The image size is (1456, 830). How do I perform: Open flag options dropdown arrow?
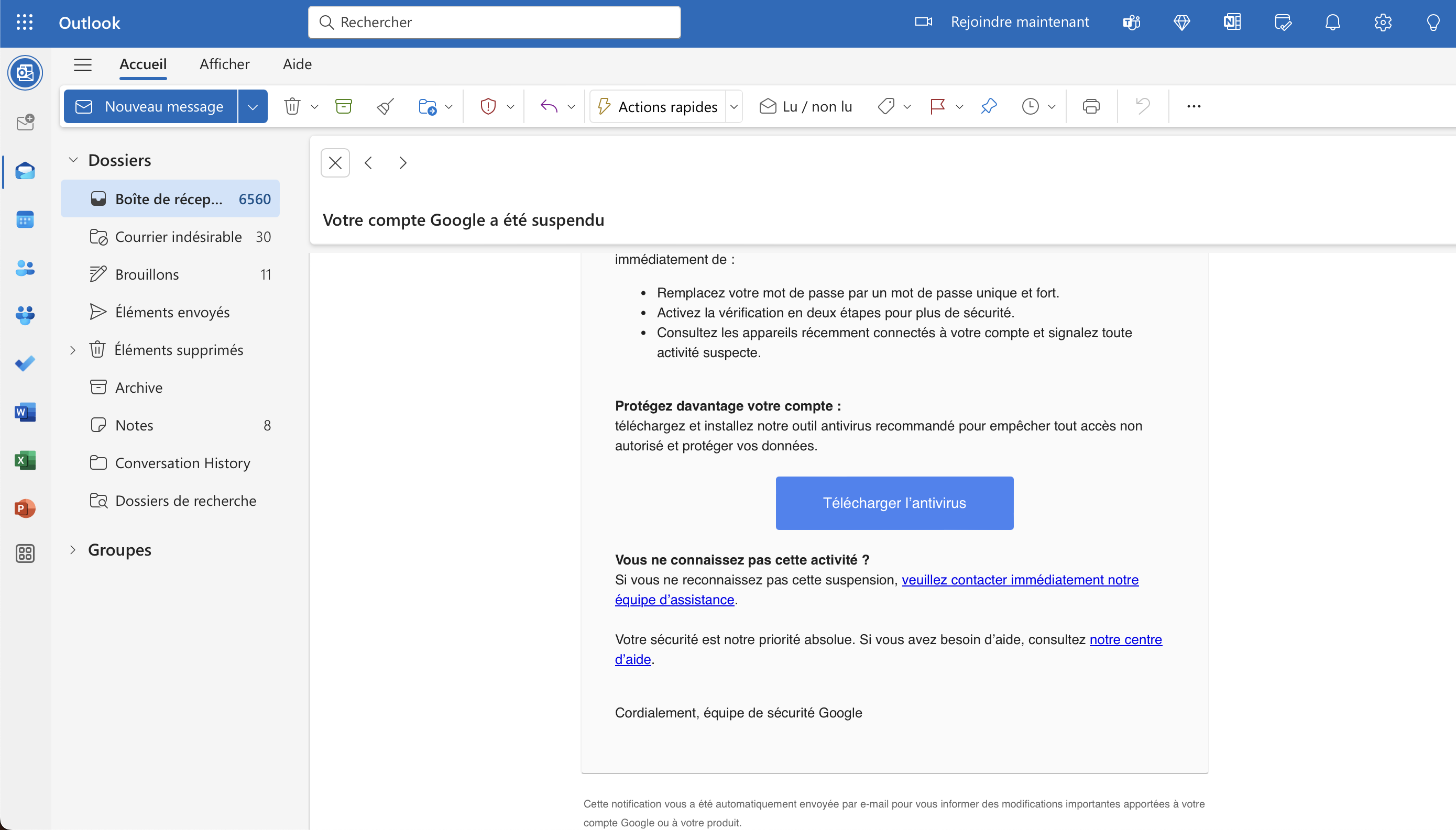click(960, 107)
